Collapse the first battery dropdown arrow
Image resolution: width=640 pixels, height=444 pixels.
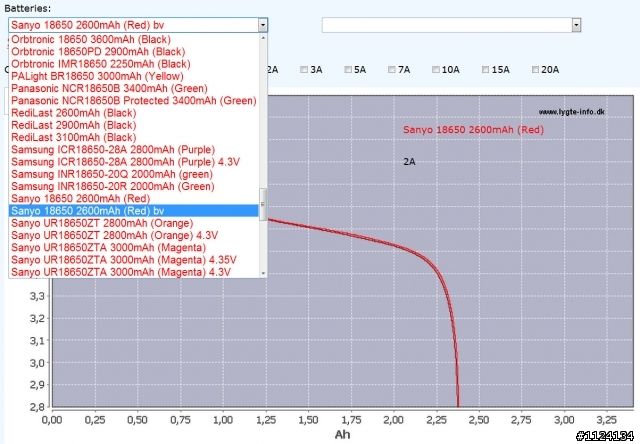pos(263,25)
